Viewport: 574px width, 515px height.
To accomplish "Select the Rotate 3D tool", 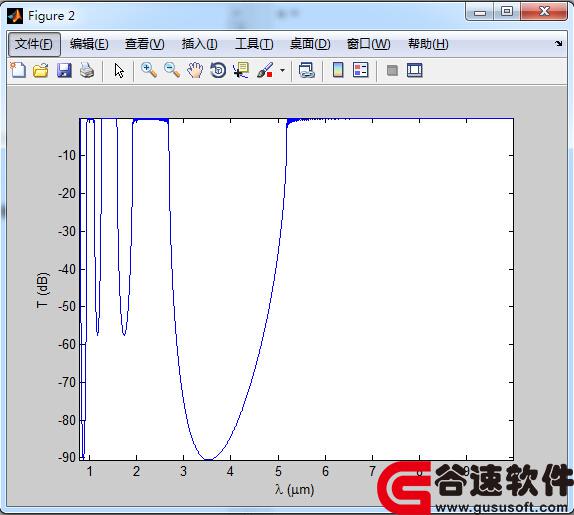I will pyautogui.click(x=218, y=70).
